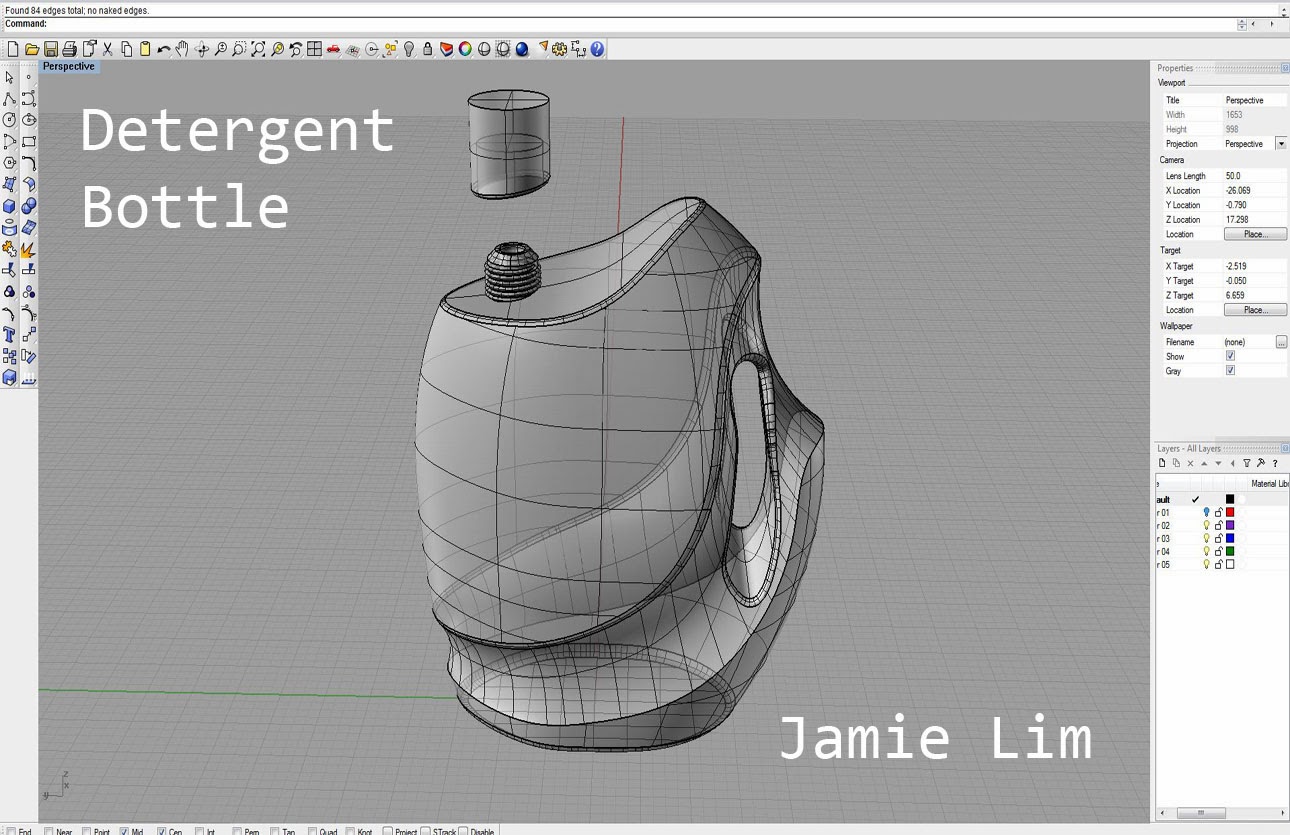This screenshot has height=835, width=1290.
Task: Select the Text object T tool
Action: tap(9, 335)
